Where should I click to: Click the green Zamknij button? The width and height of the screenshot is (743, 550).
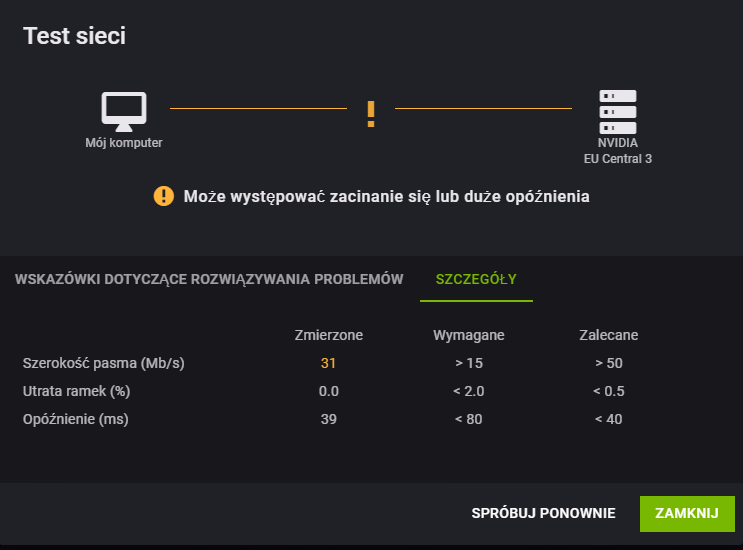(687, 513)
